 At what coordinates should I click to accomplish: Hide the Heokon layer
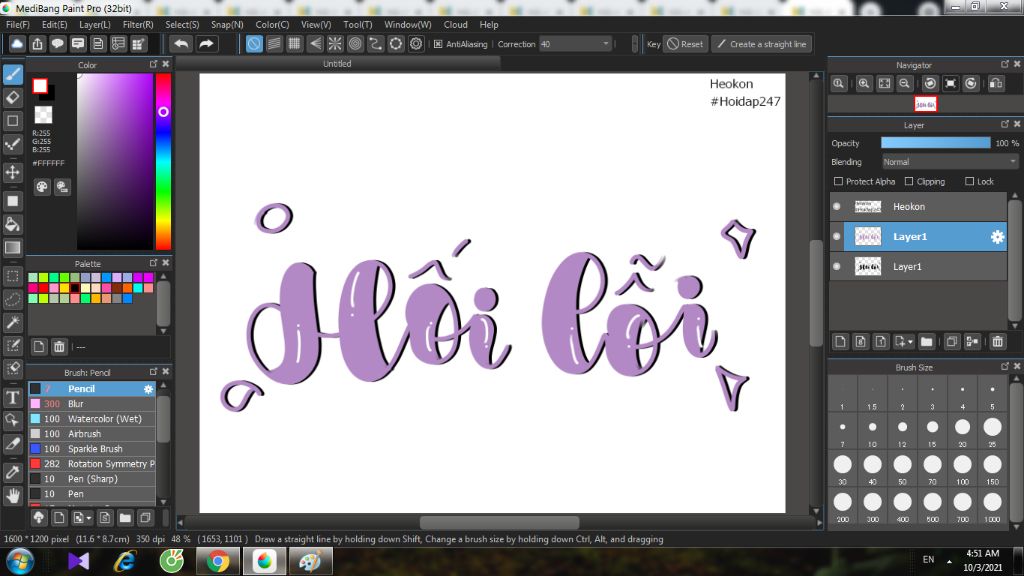click(837, 206)
